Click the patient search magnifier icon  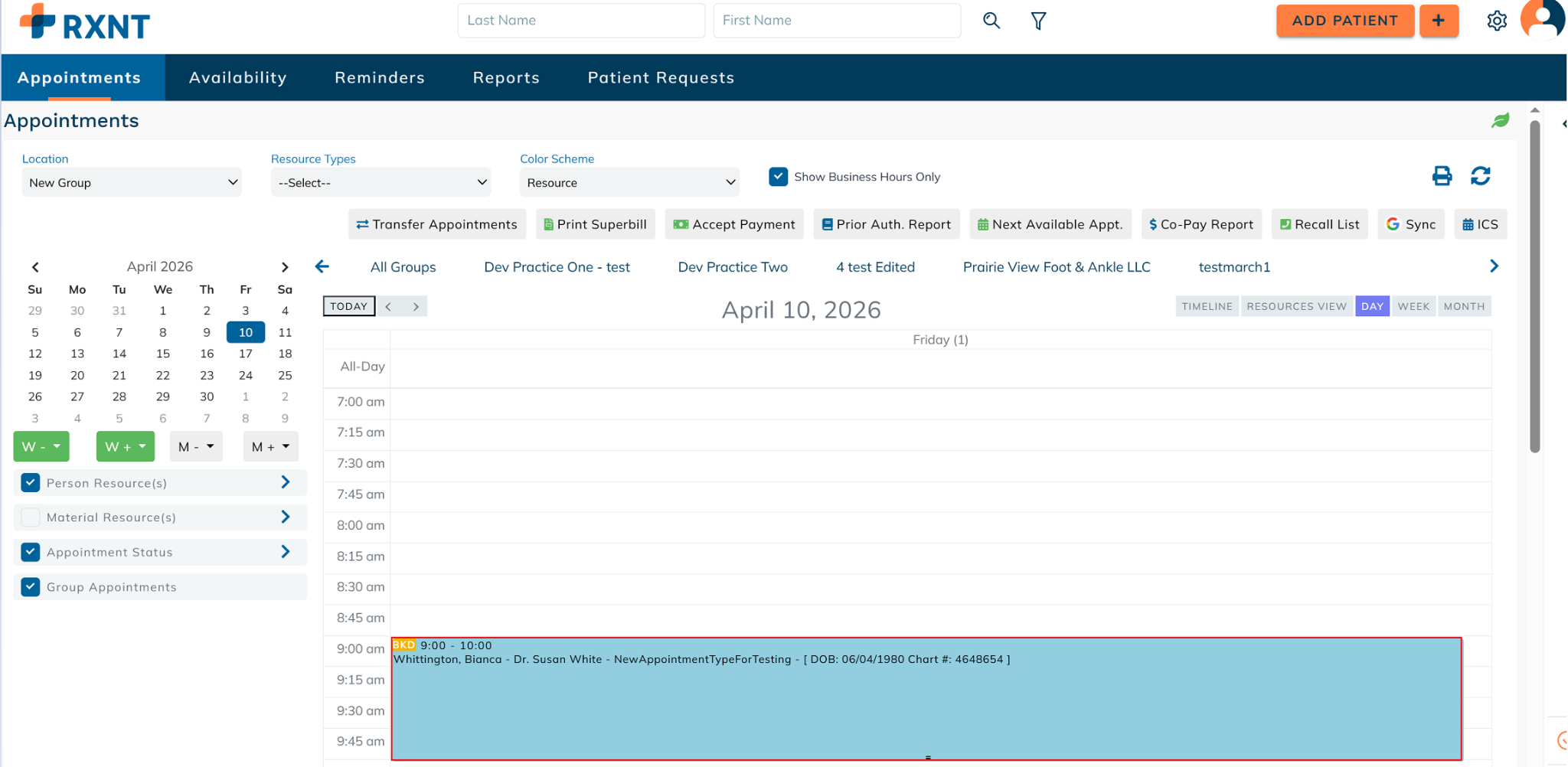[991, 21]
